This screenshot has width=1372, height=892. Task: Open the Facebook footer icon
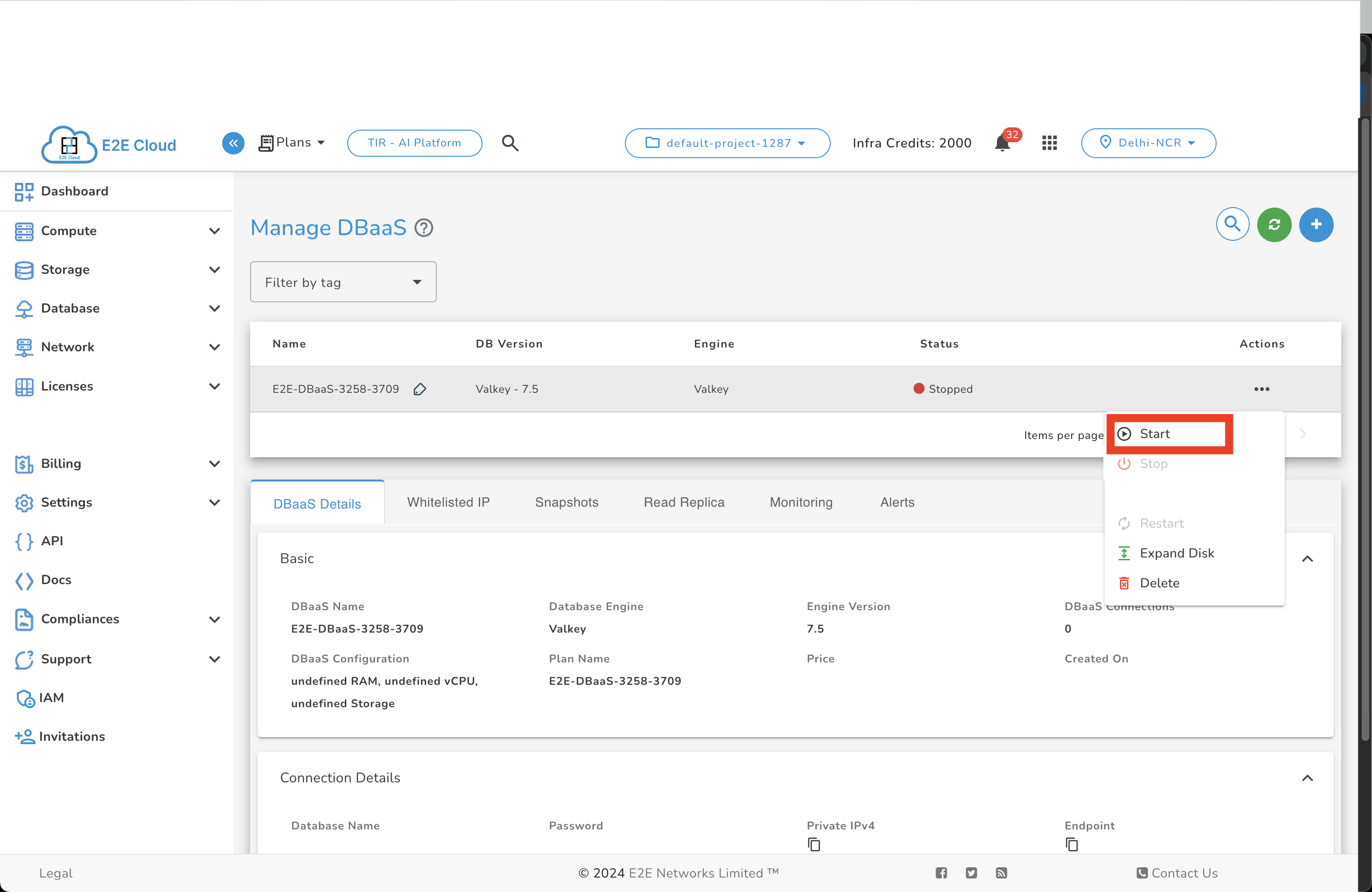[941, 873]
